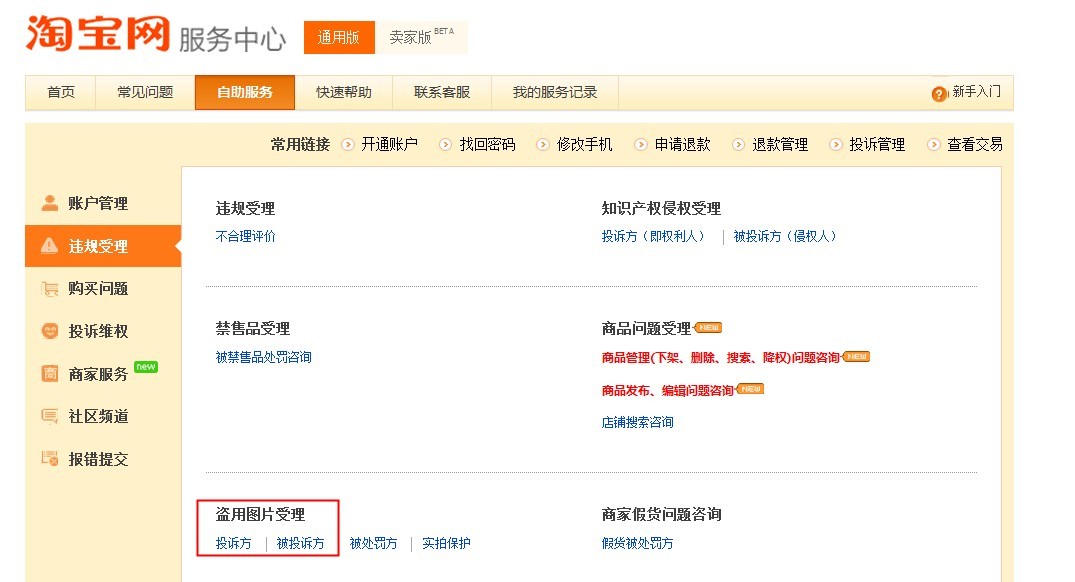Select the 通用版 tab
Image resolution: width=1075 pixels, height=582 pixels.
338,37
